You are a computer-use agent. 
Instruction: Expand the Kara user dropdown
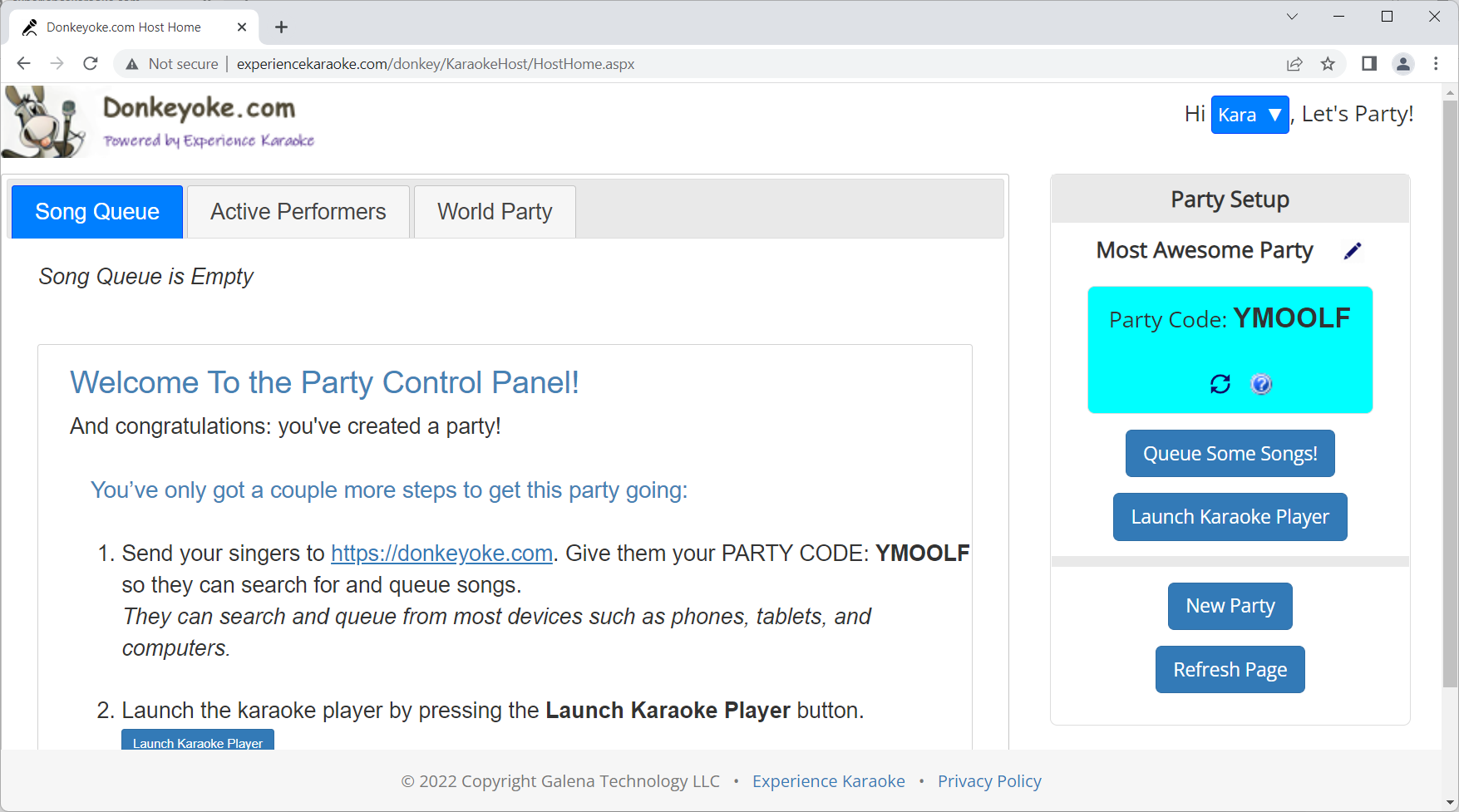click(x=1250, y=115)
